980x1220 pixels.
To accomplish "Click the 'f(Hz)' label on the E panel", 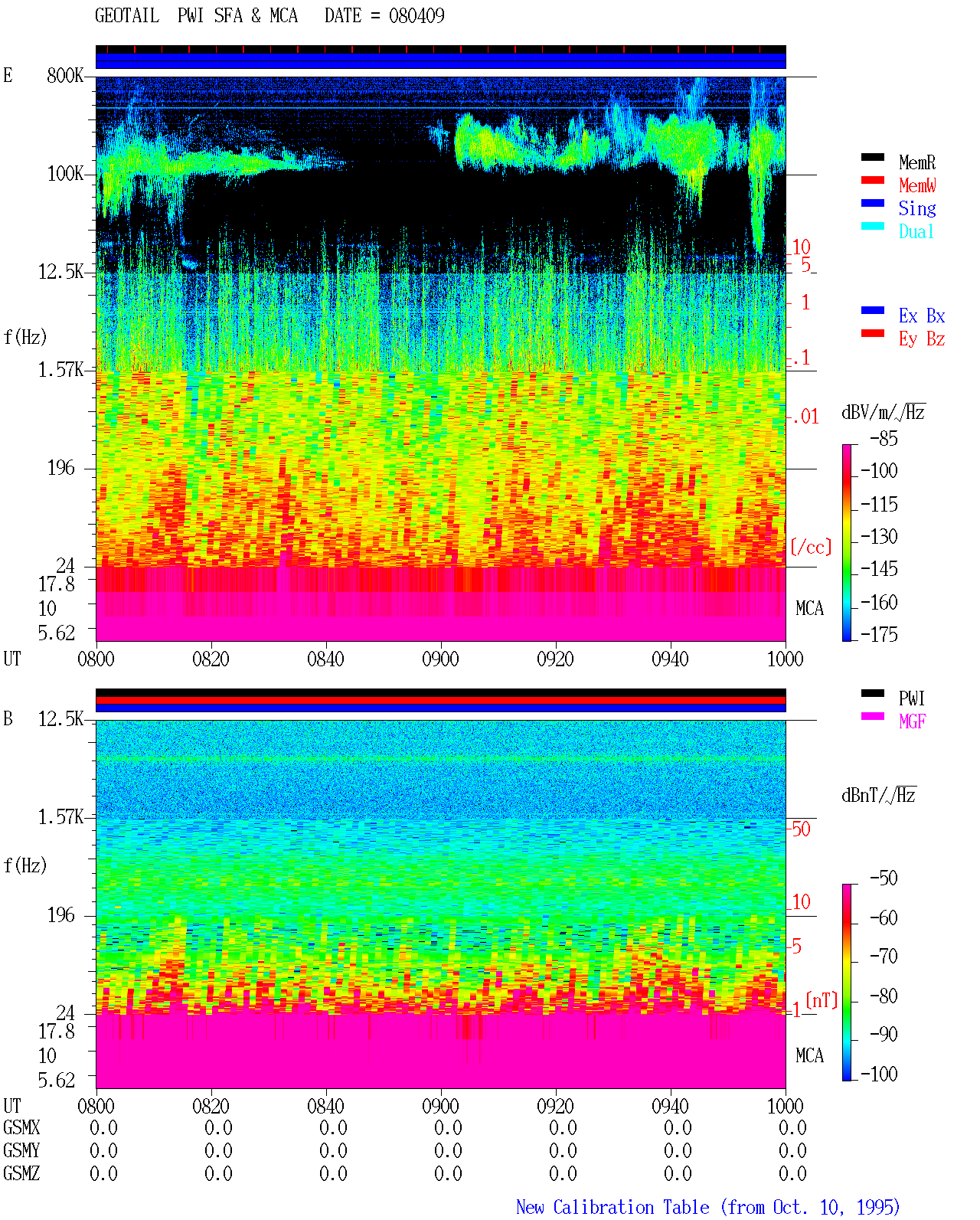I will pos(25,336).
